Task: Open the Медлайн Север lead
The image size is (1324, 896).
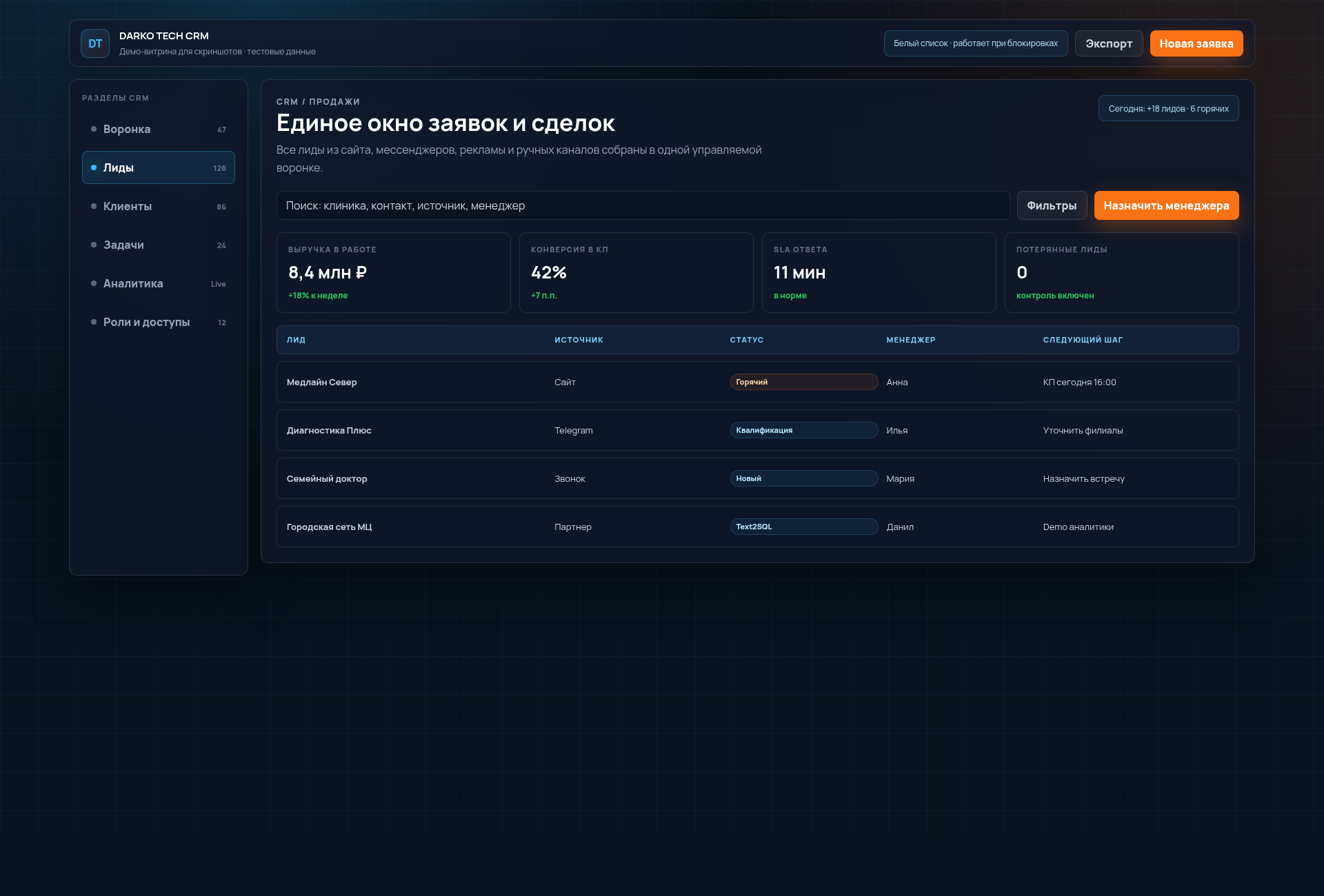Action: [758, 382]
